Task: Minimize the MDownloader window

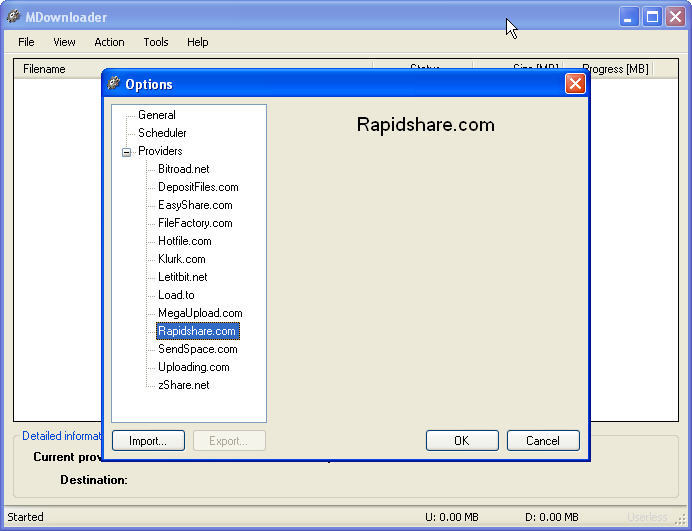Action: (x=629, y=17)
